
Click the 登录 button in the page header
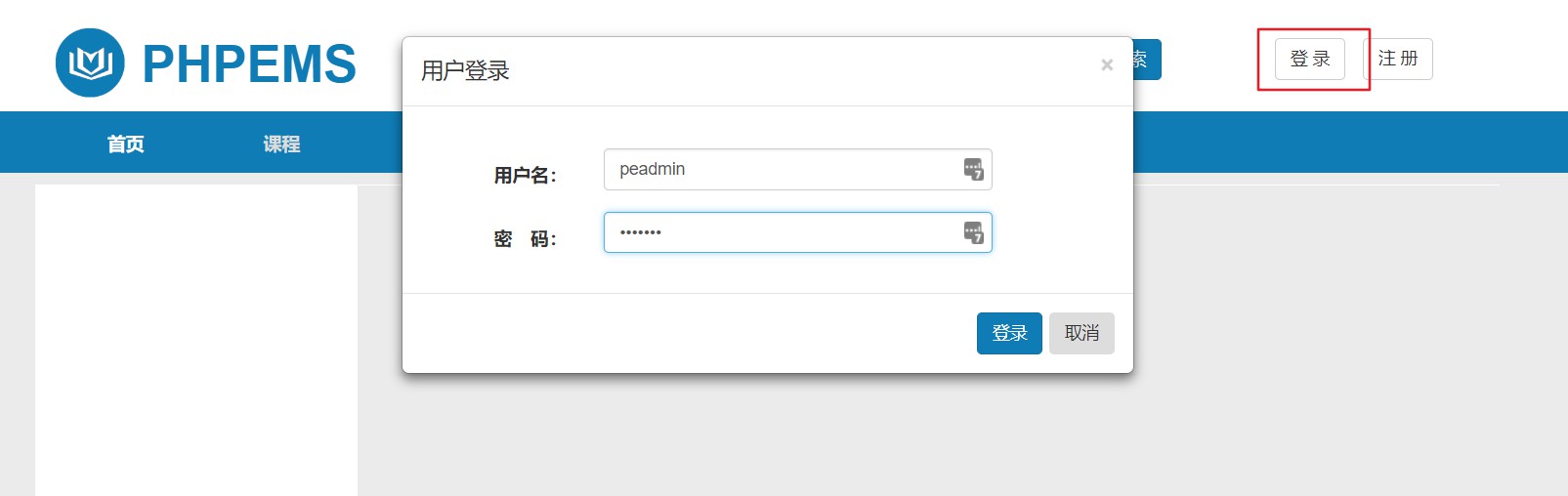coord(1309,59)
